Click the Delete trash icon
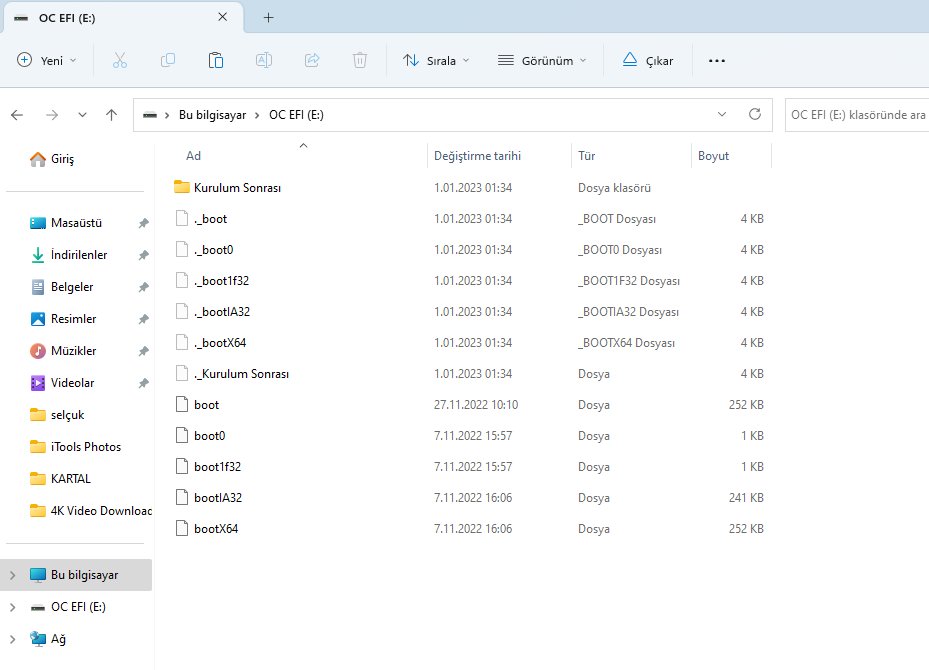 point(360,60)
